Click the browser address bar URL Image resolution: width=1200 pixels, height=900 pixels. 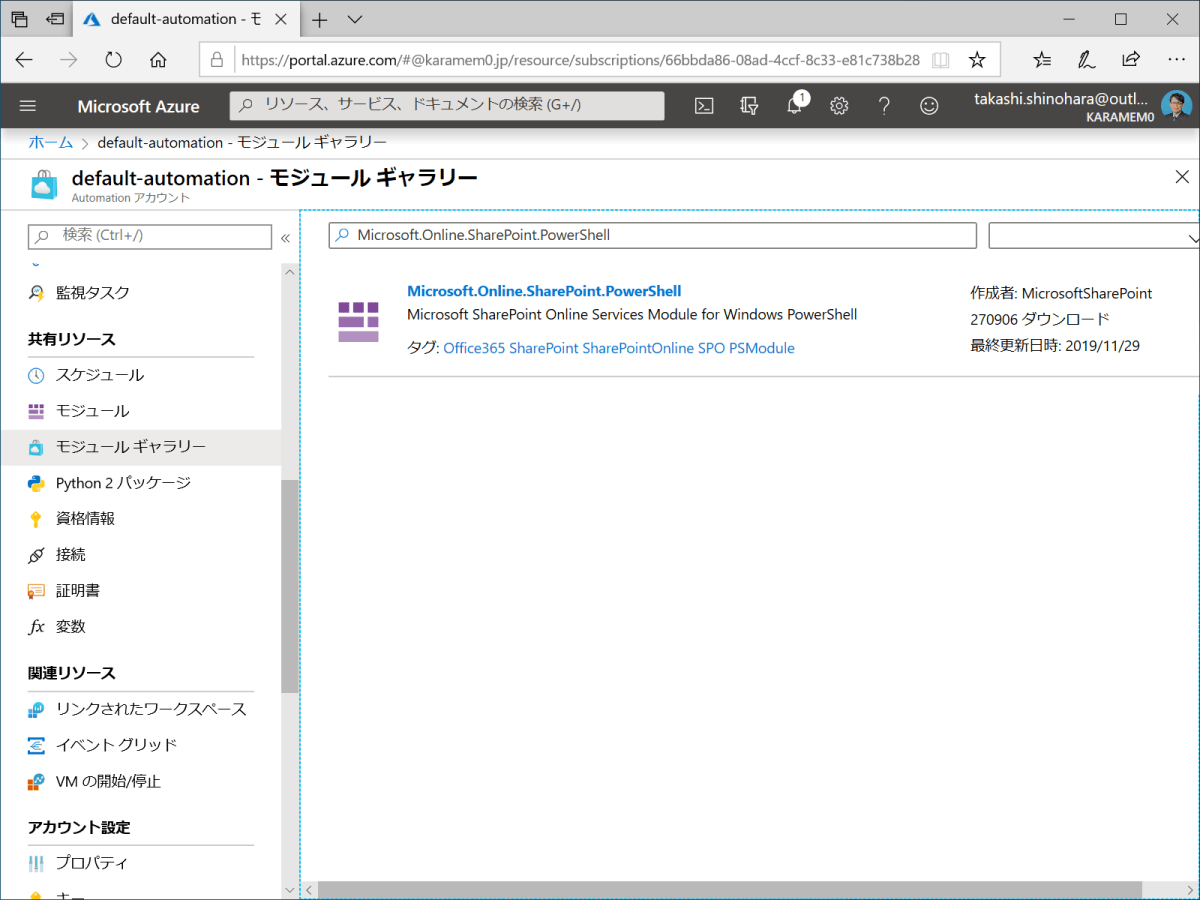point(580,60)
